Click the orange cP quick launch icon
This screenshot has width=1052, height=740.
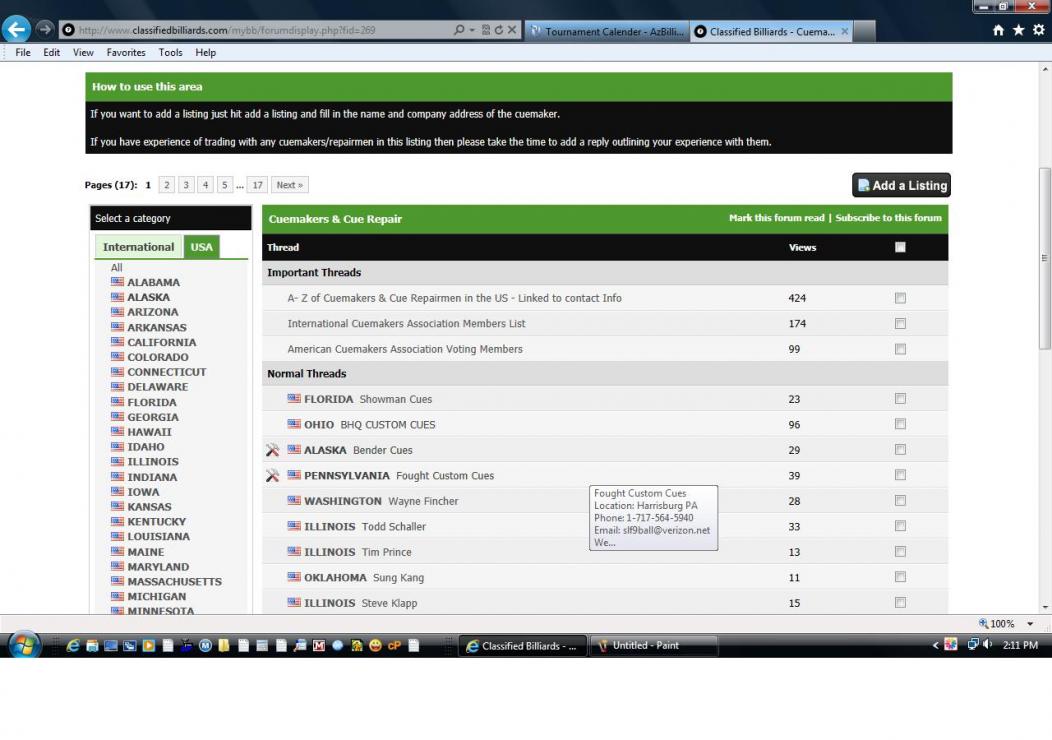point(394,645)
